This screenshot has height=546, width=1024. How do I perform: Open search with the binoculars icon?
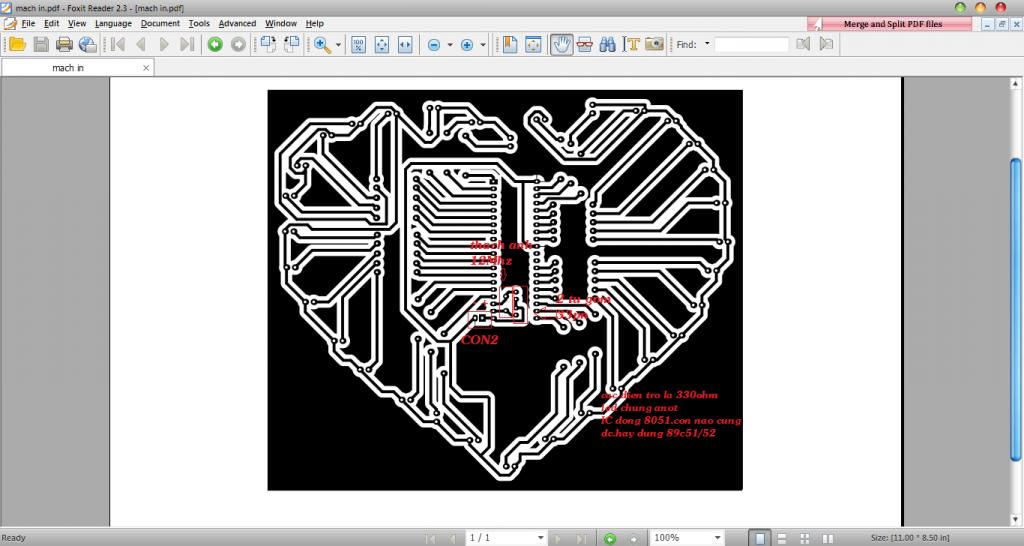tap(608, 44)
